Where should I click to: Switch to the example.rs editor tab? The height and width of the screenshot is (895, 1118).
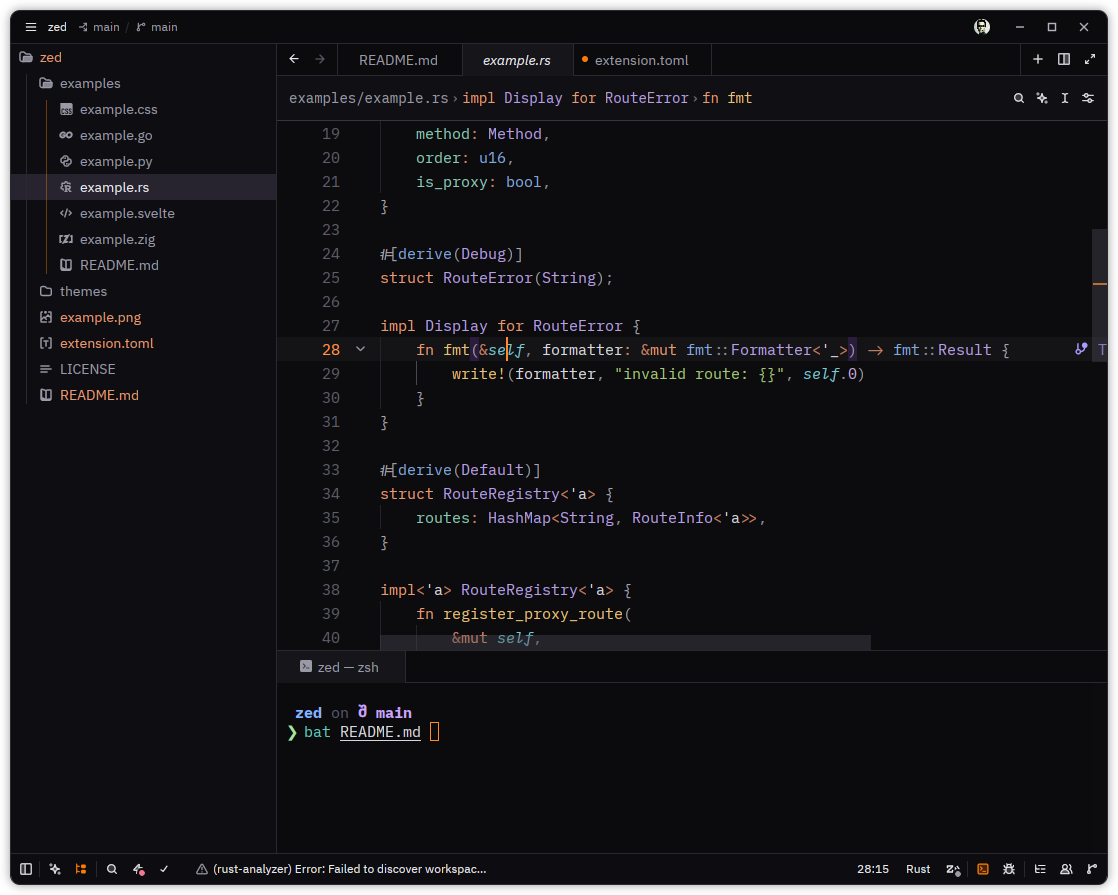pos(517,60)
